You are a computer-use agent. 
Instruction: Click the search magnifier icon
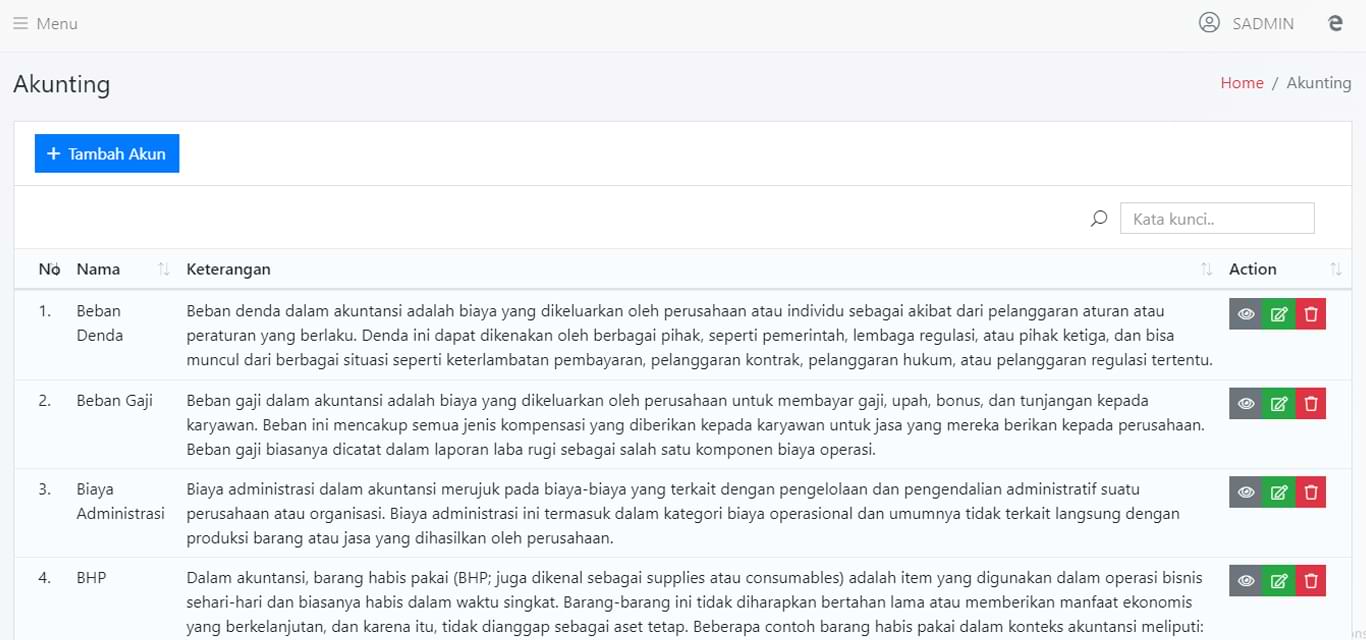(1098, 218)
